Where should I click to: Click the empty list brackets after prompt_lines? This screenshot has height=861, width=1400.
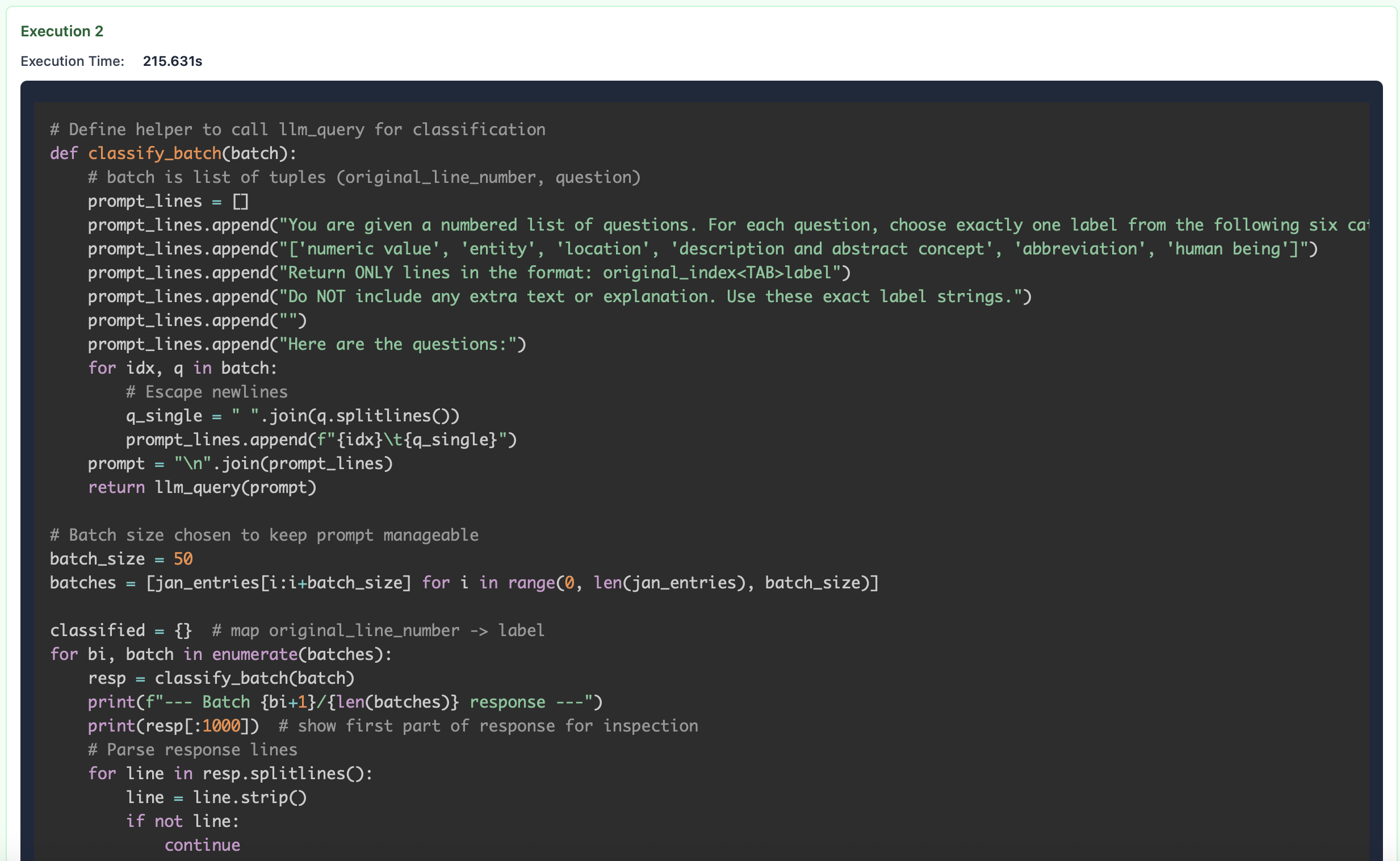coord(240,201)
